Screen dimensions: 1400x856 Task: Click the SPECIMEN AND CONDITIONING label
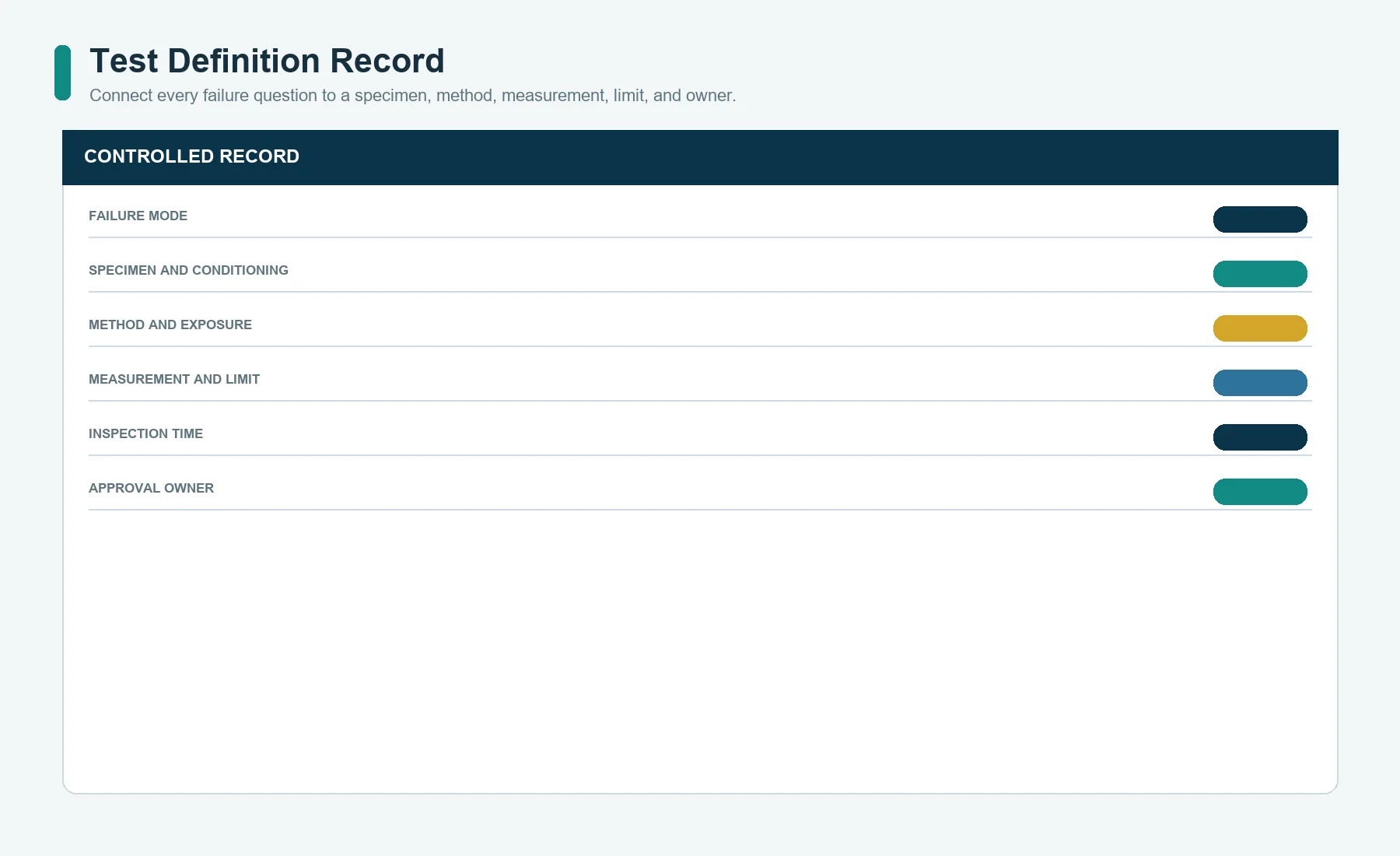188,270
